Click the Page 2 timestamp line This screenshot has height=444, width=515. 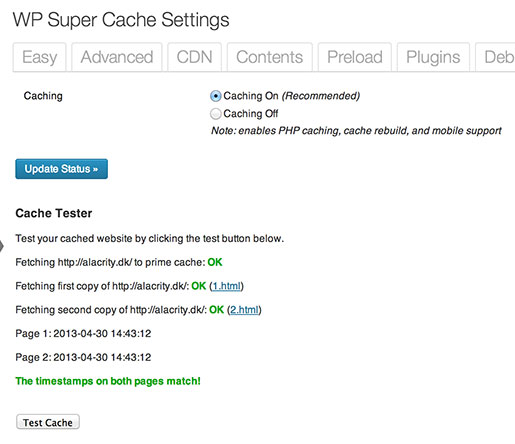83,357
